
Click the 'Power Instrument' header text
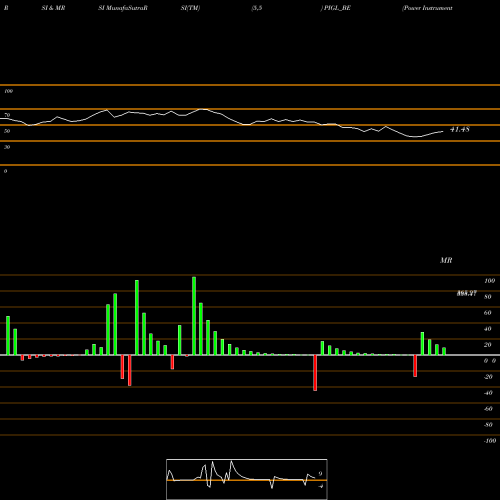427,8
